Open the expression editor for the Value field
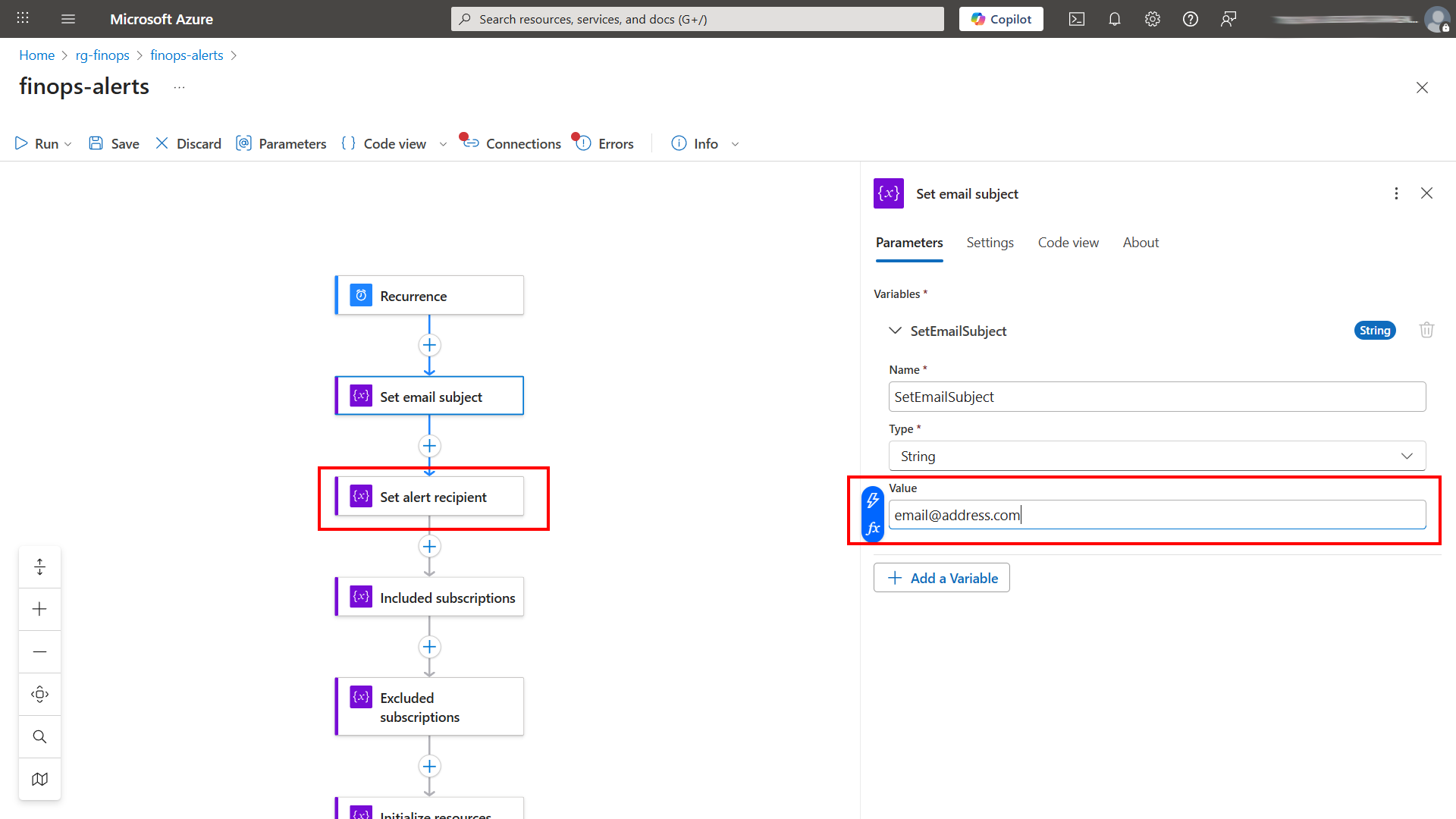The height and width of the screenshot is (819, 1456). click(874, 528)
